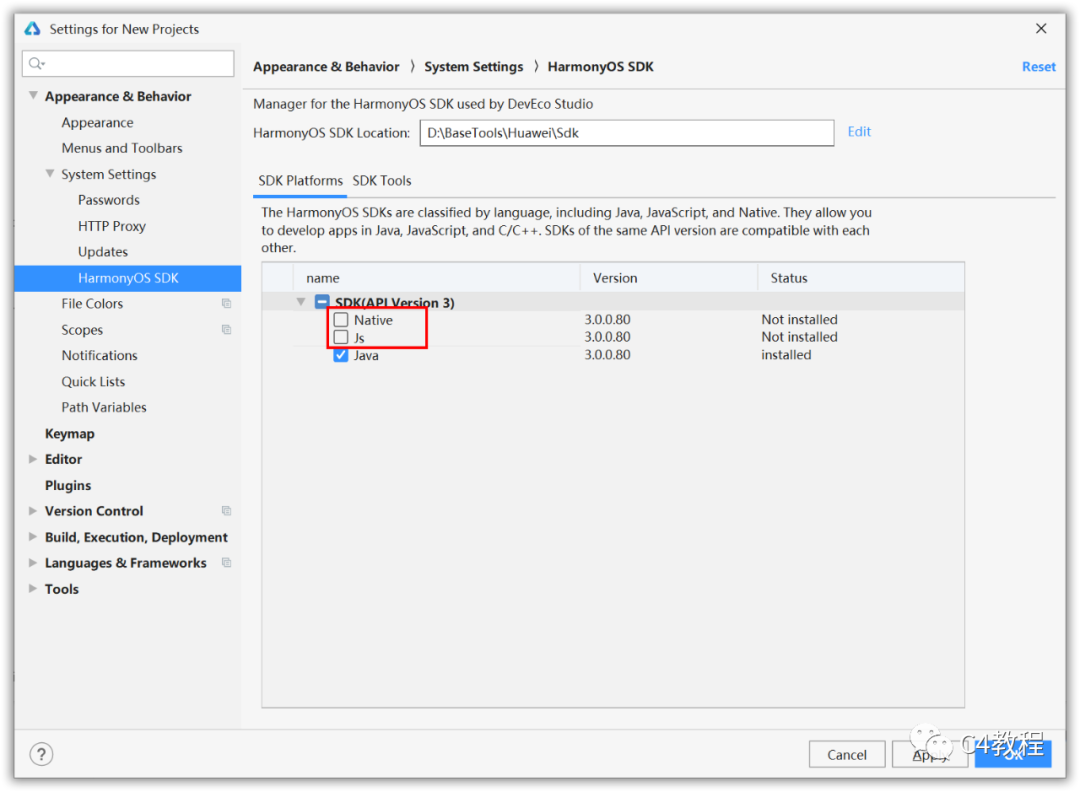Open the Updates settings page
Viewport: 1080px width, 792px height.
103,251
